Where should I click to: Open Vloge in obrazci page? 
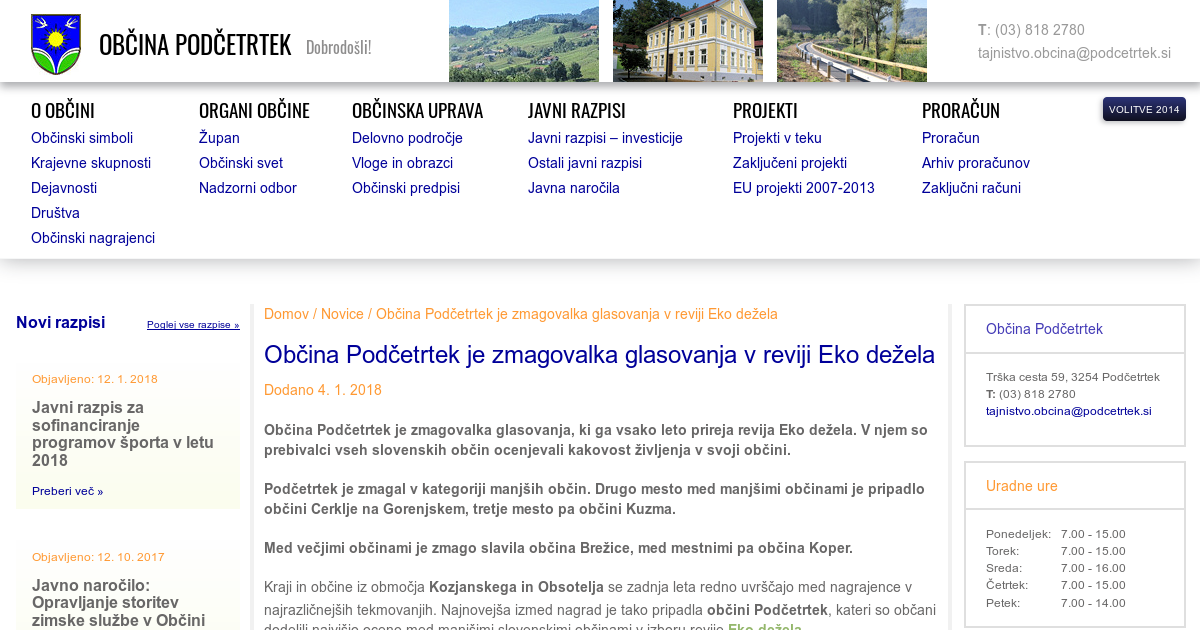[x=402, y=163]
